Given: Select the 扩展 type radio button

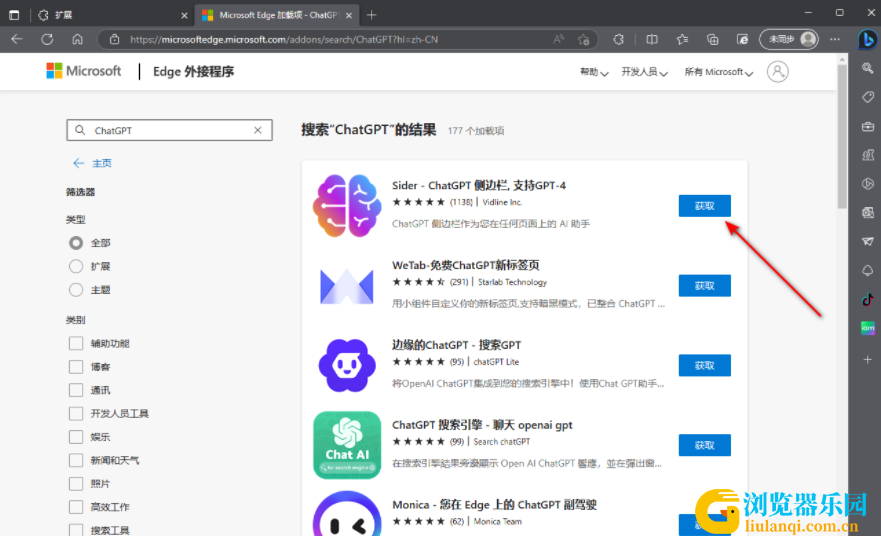Looking at the screenshot, I should pyautogui.click(x=76, y=266).
